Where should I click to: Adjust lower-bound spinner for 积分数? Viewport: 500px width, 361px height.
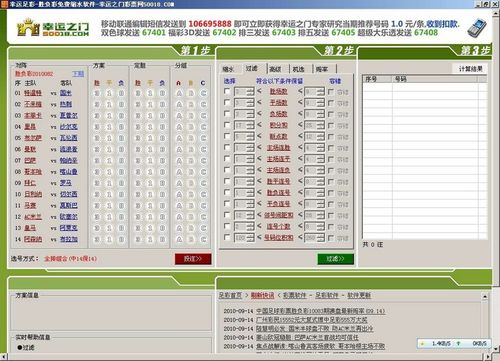tap(250, 125)
